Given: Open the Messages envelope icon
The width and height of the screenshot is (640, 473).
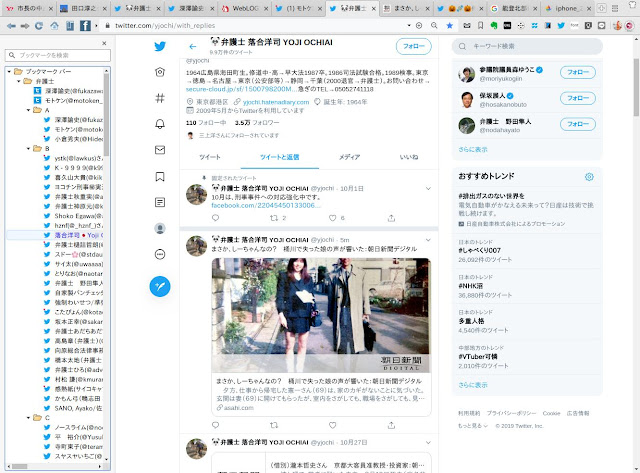Looking at the screenshot, I should pyautogui.click(x=160, y=150).
